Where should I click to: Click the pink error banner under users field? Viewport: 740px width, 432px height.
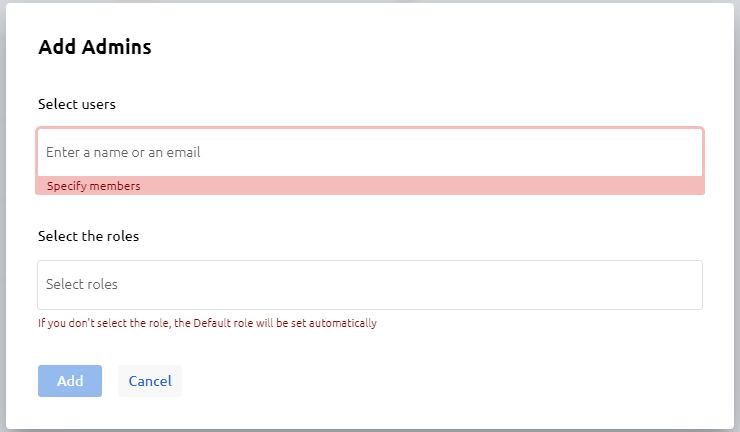coord(369,186)
